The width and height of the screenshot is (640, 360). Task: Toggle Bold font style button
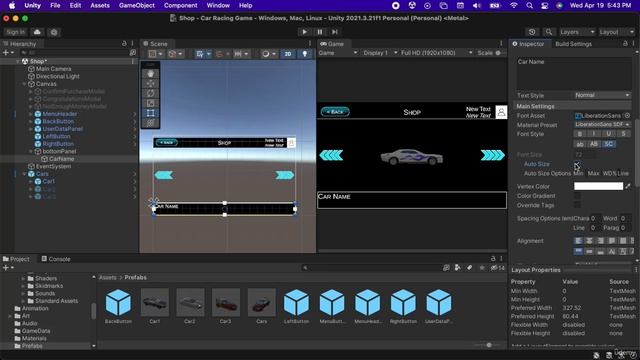pos(580,134)
